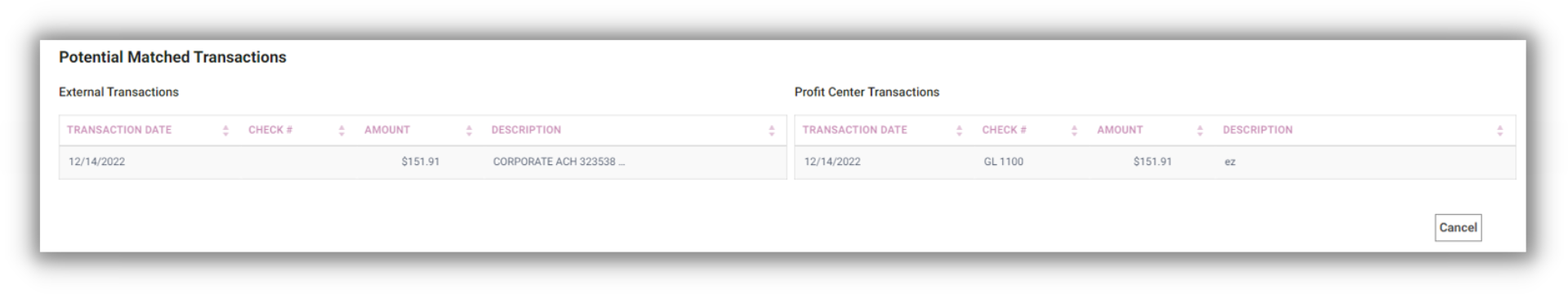Click the Profit Center 12/14/2022 date cell

[832, 162]
